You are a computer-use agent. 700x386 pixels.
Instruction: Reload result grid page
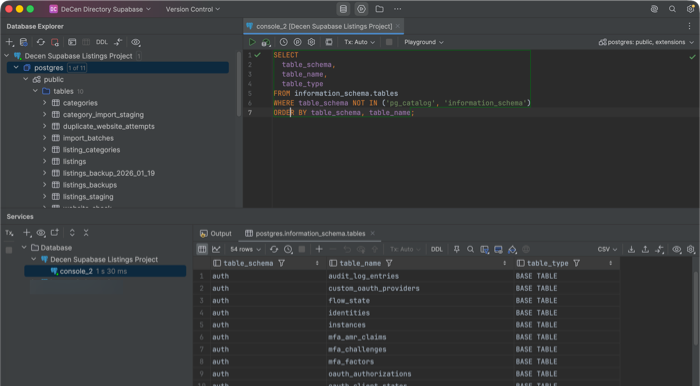click(x=274, y=249)
